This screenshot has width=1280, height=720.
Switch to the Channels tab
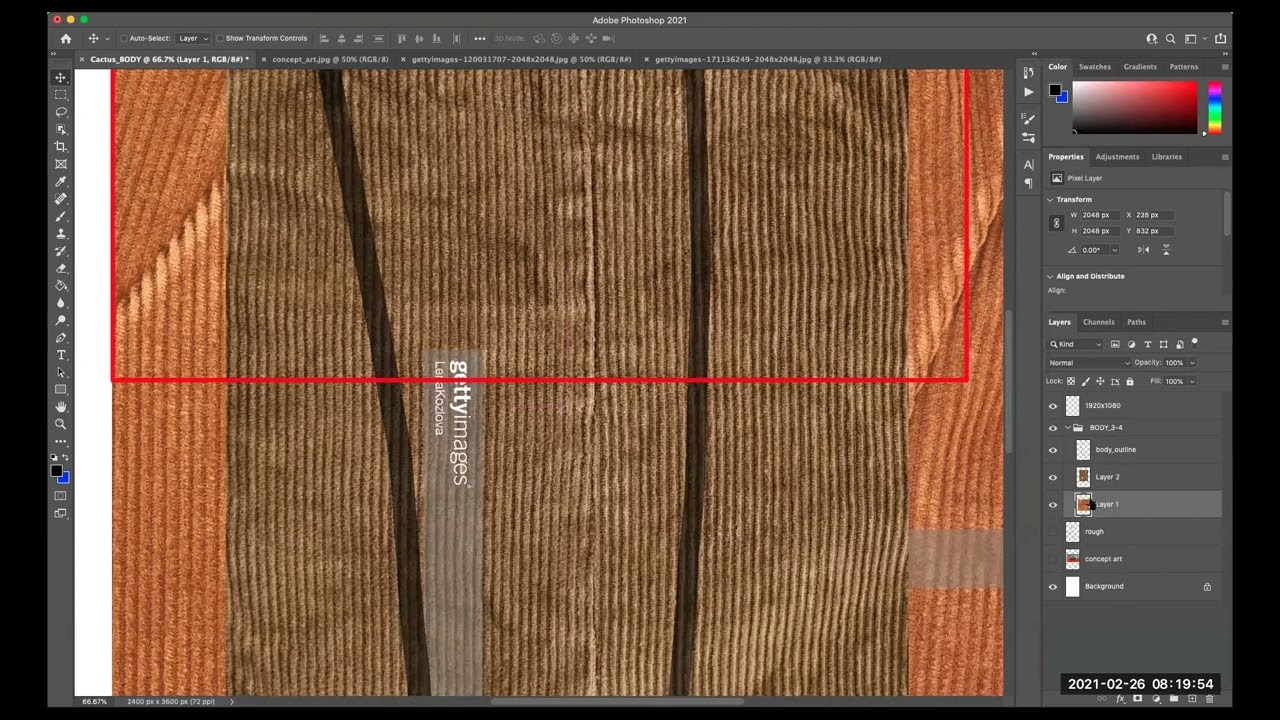point(1098,322)
